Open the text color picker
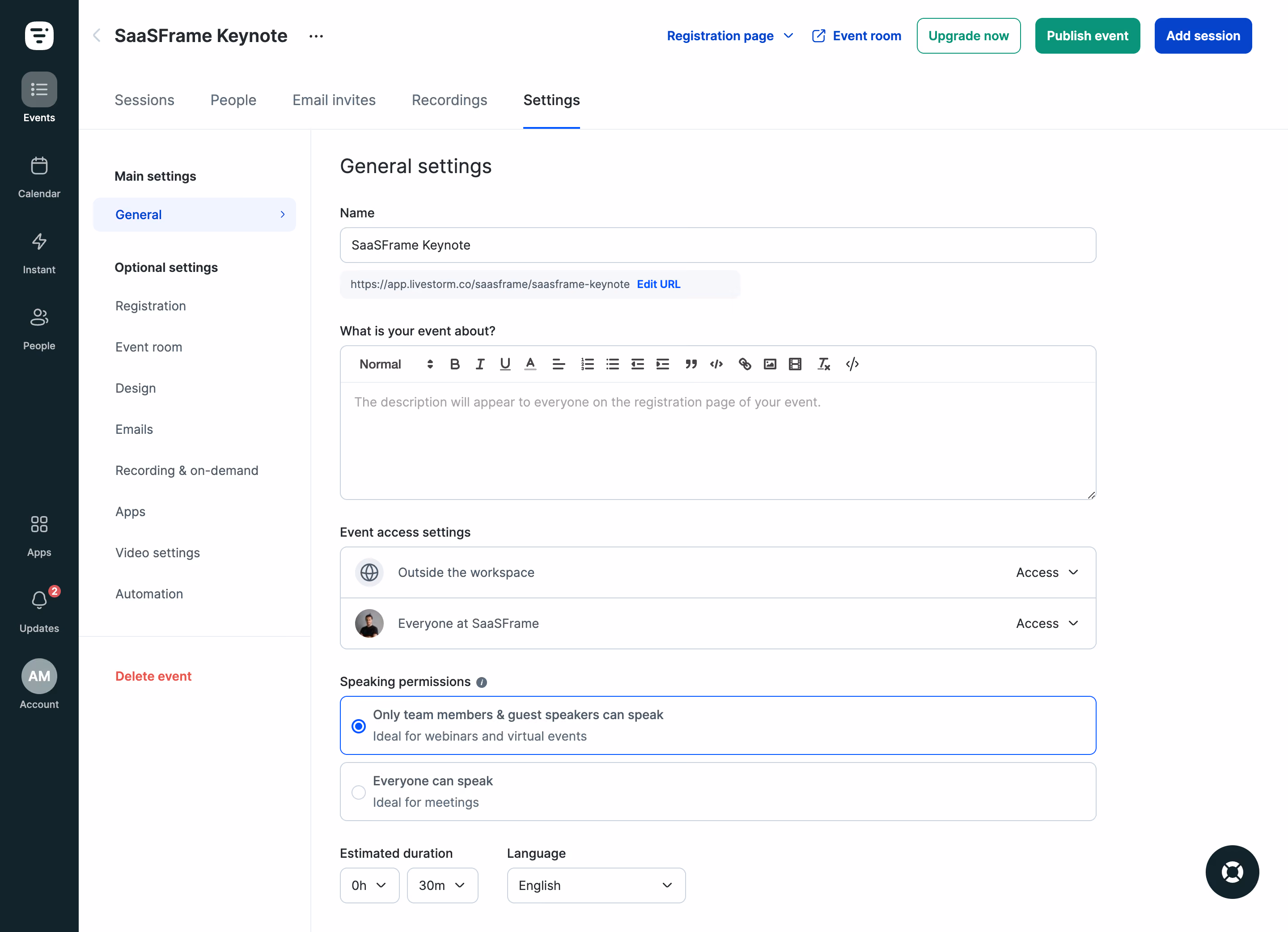1288x932 pixels. (x=530, y=364)
